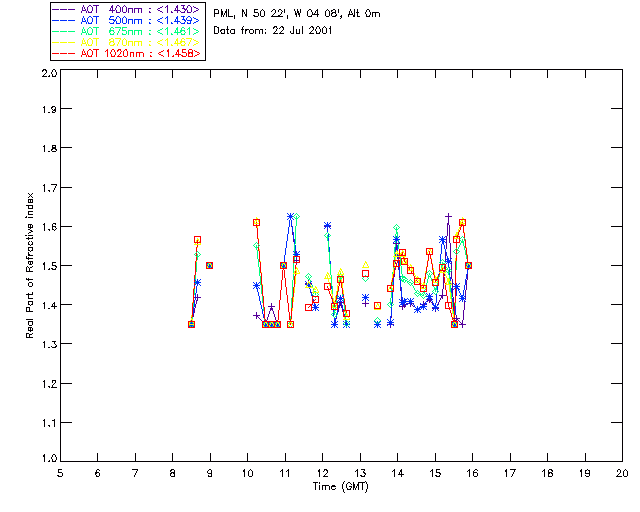
Task: Select legend text 'AOT 675nm : <1.461>'
Action: [140, 31]
